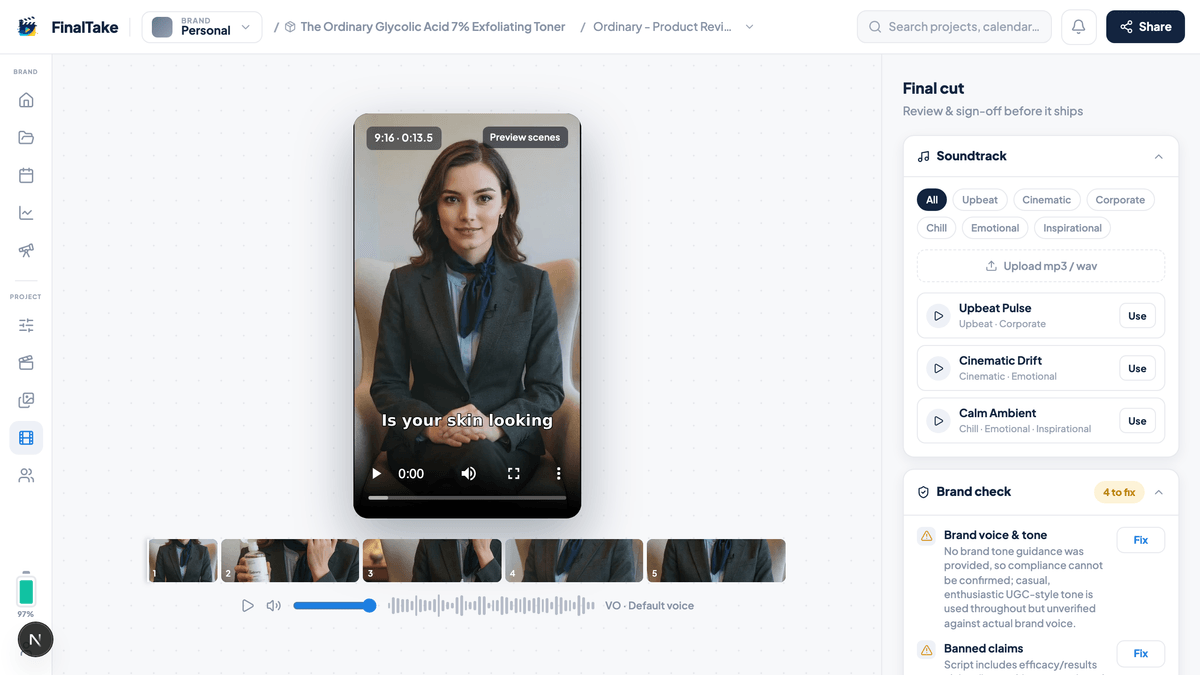Play the Cinematic Drift track preview

click(938, 368)
